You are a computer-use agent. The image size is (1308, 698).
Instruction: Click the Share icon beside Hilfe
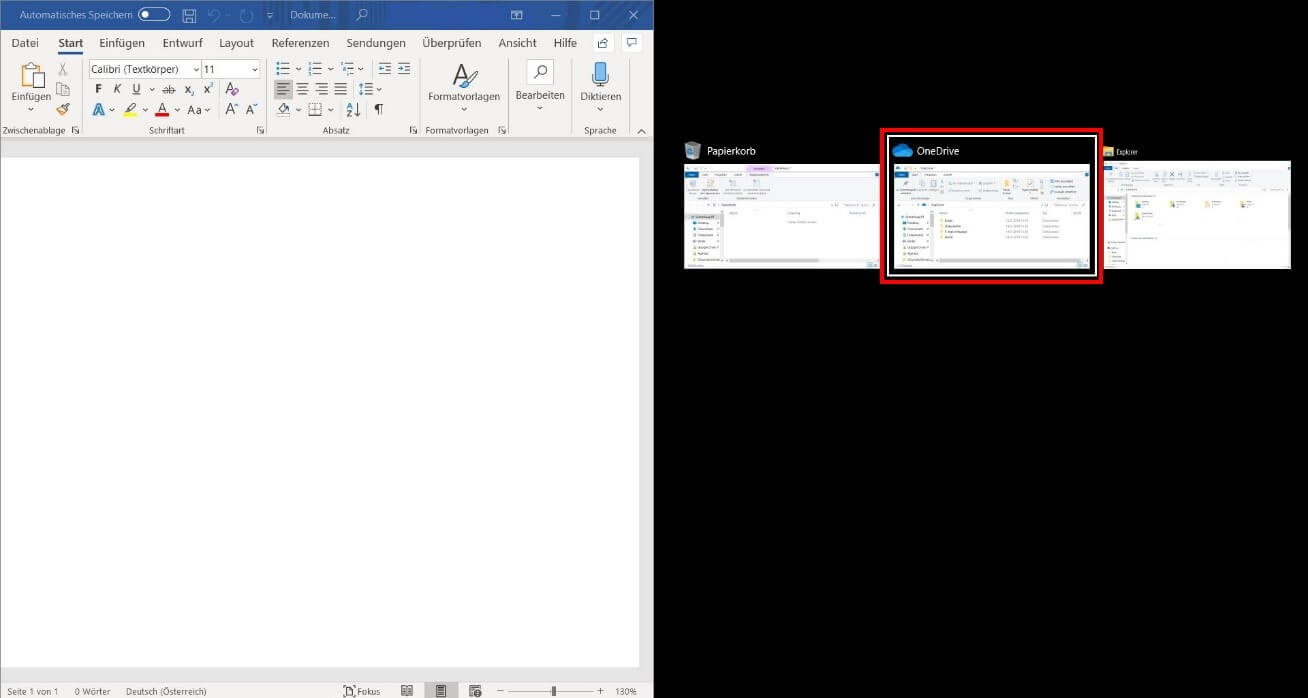click(602, 43)
